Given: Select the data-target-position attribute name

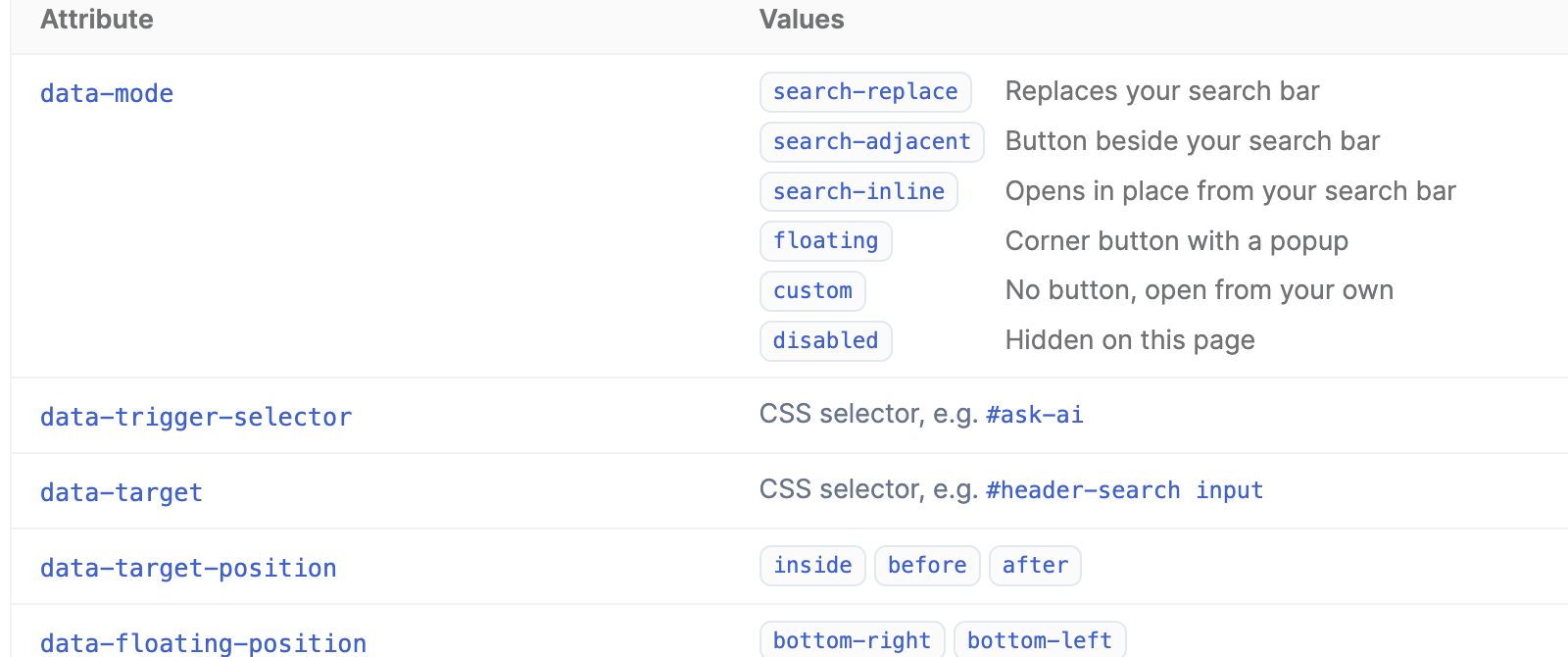Looking at the screenshot, I should 188,568.
